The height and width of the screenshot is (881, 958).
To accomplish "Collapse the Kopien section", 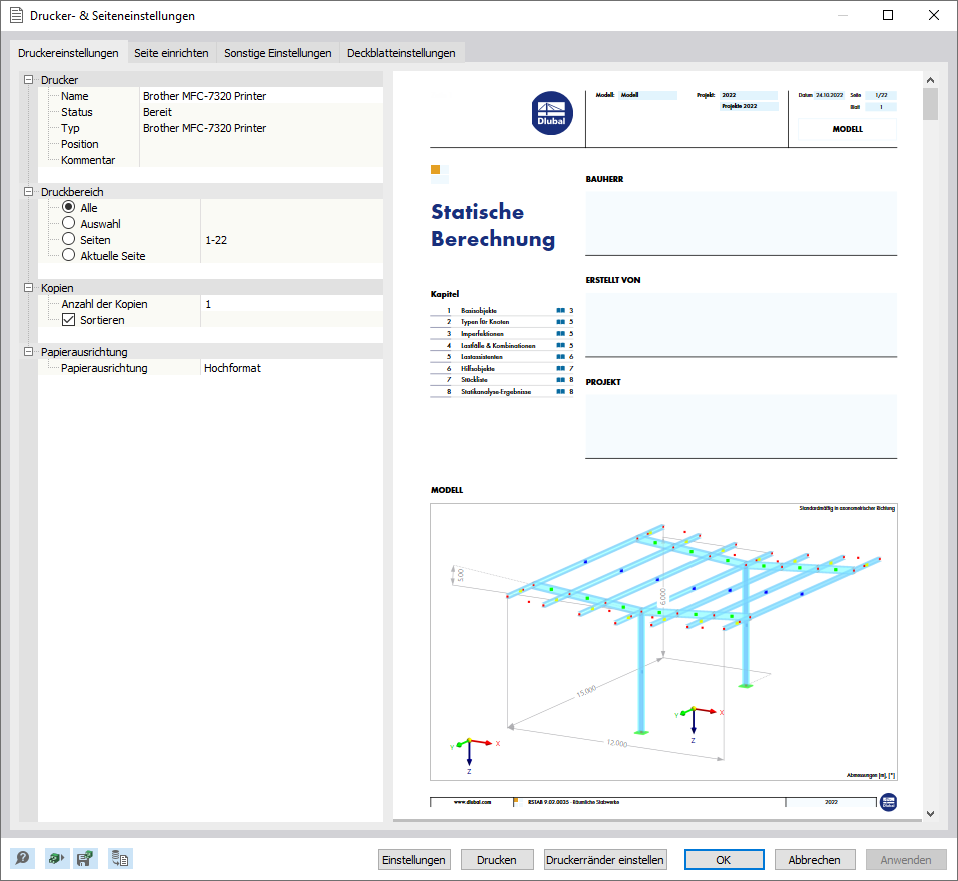I will (x=28, y=287).
